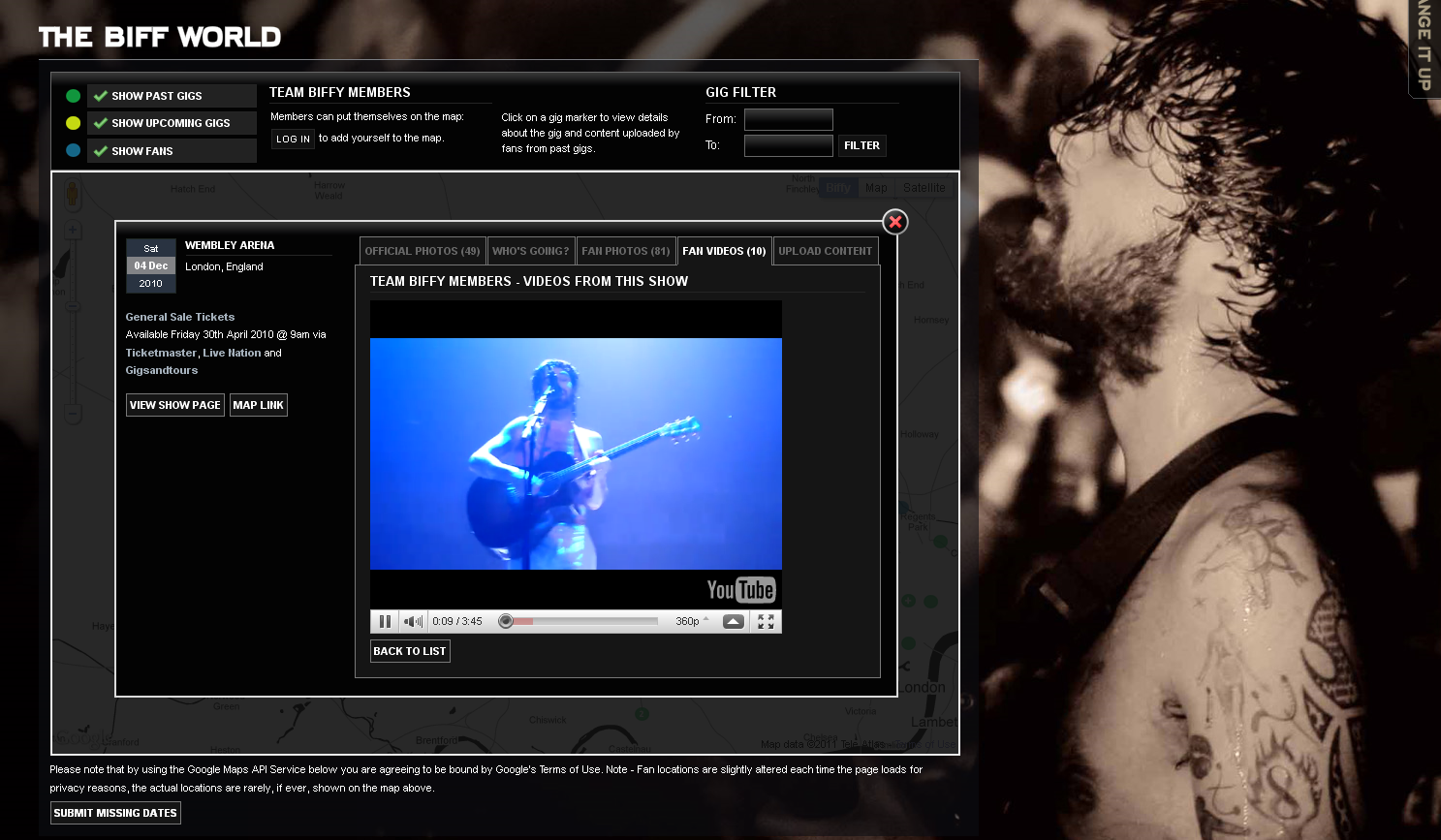
Task: Open the YouTube logo link
Action: click(741, 590)
